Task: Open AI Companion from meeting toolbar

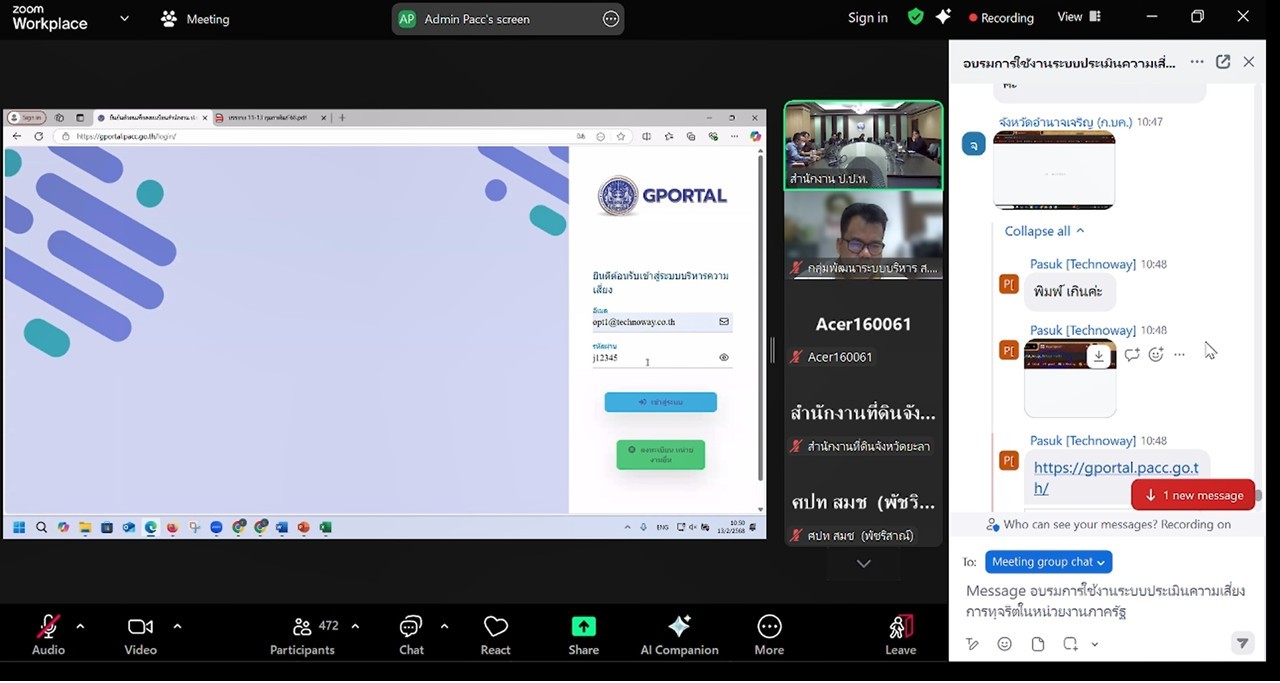Action: 679,636
